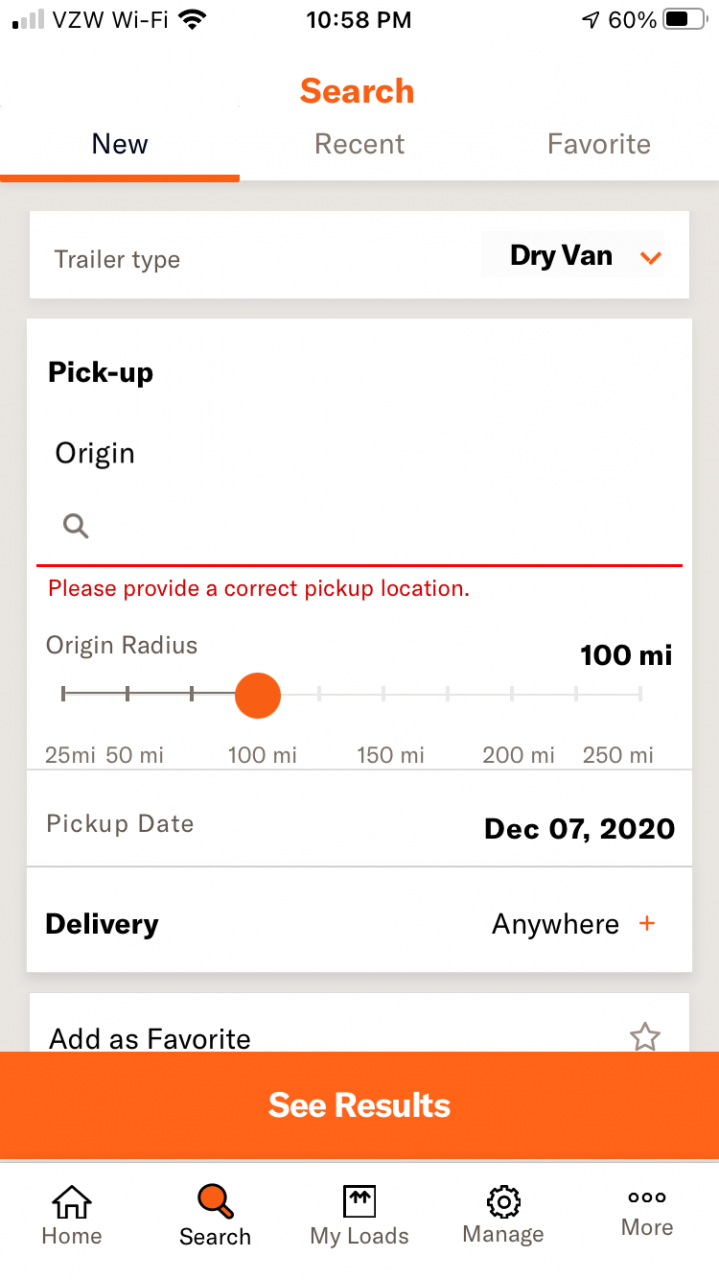
Task: Switch to the Recent tab
Action: [x=359, y=144]
